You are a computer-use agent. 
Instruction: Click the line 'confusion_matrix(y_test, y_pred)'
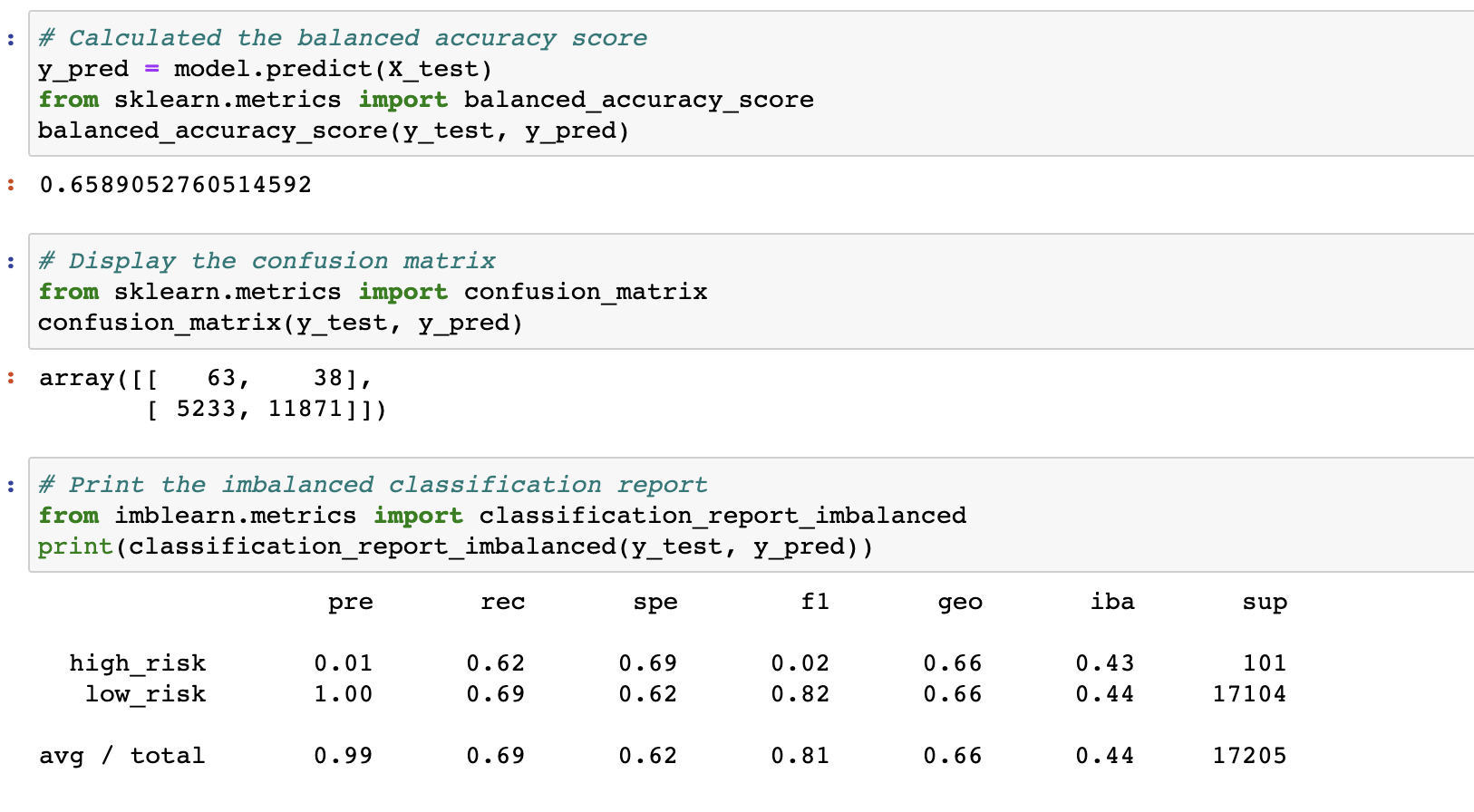[x=280, y=323]
